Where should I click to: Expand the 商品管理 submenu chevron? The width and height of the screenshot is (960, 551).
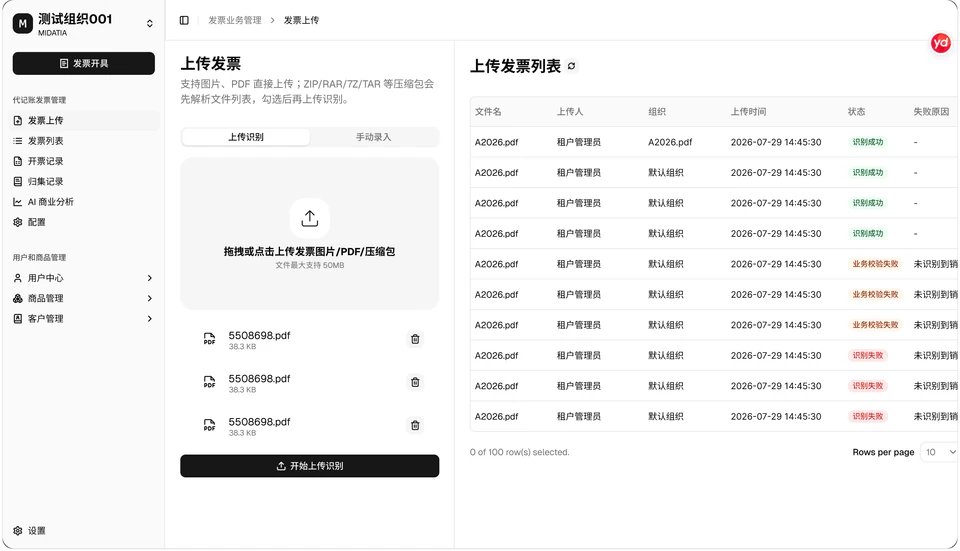[149, 298]
